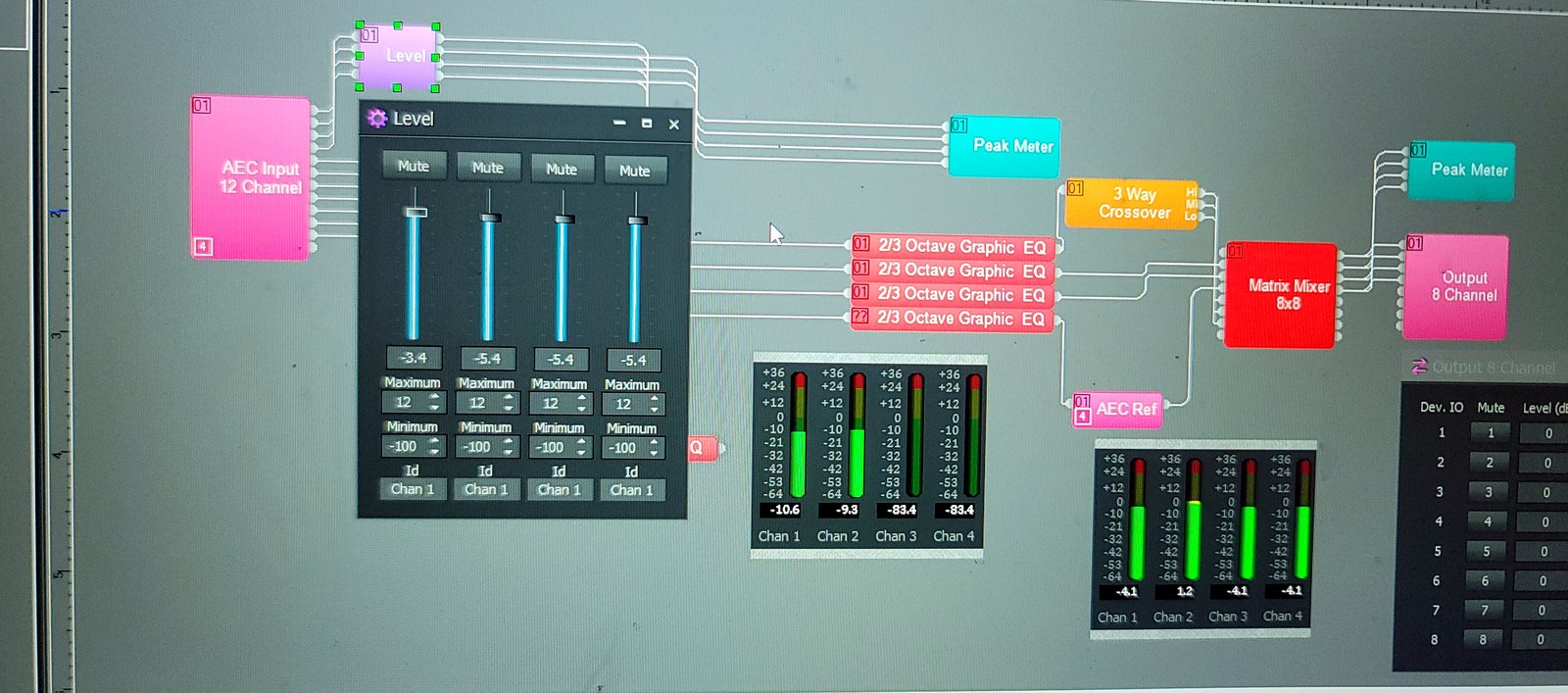The image size is (1568, 693).
Task: Click the first channel's Minimum spinner arrows
Action: [x=435, y=446]
